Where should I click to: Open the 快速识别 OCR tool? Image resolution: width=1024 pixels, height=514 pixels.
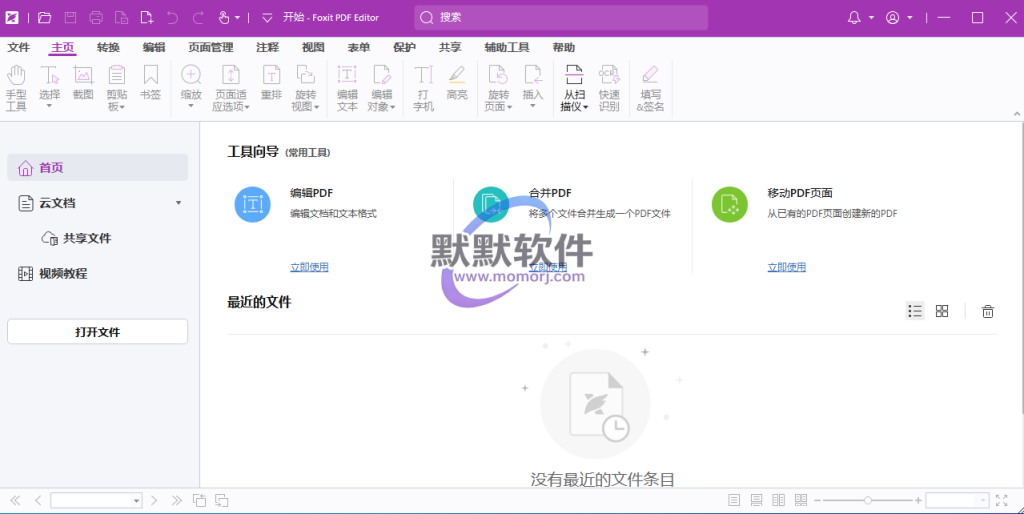[608, 86]
